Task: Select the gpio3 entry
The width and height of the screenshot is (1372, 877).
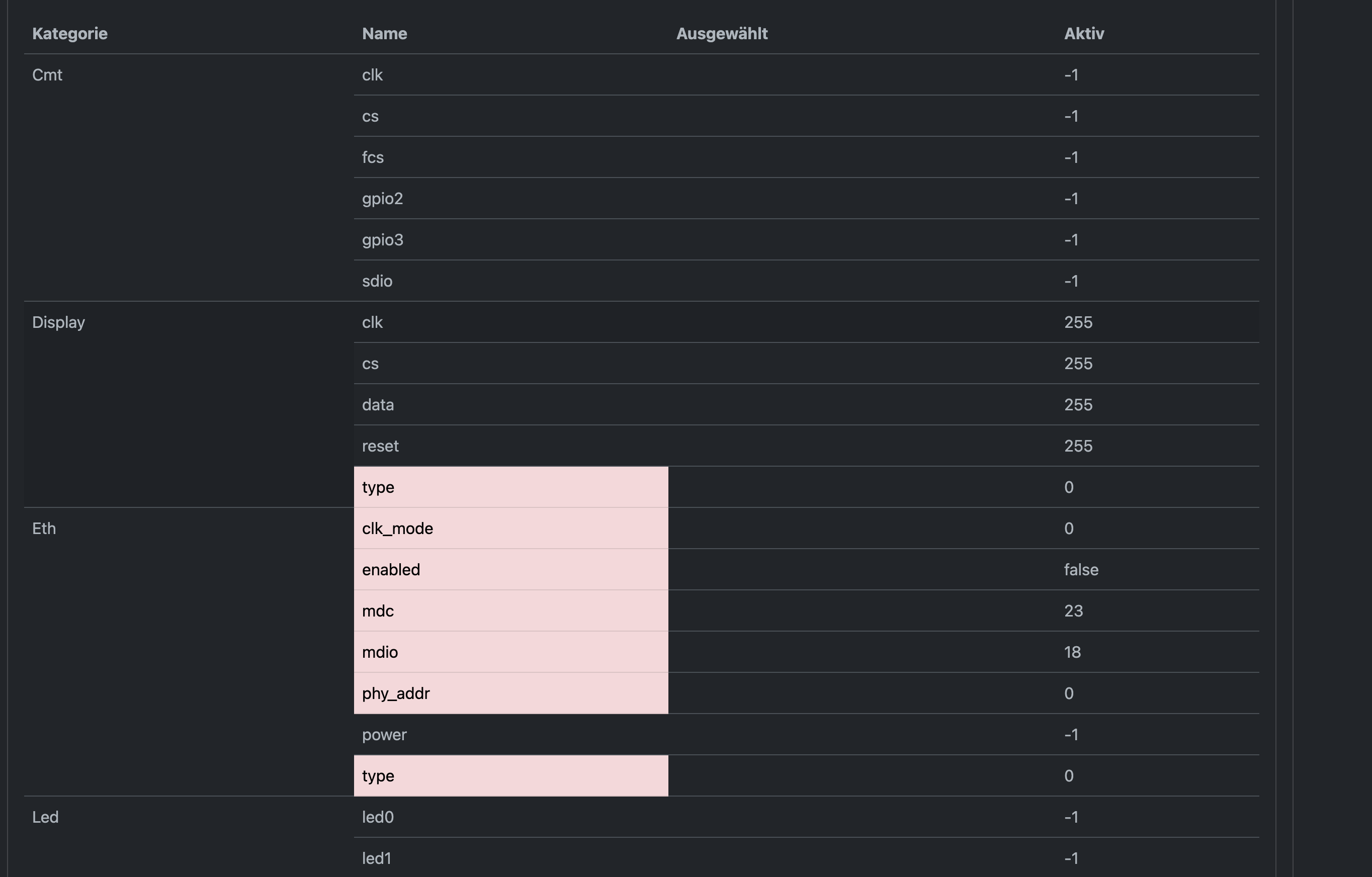Action: coord(382,240)
